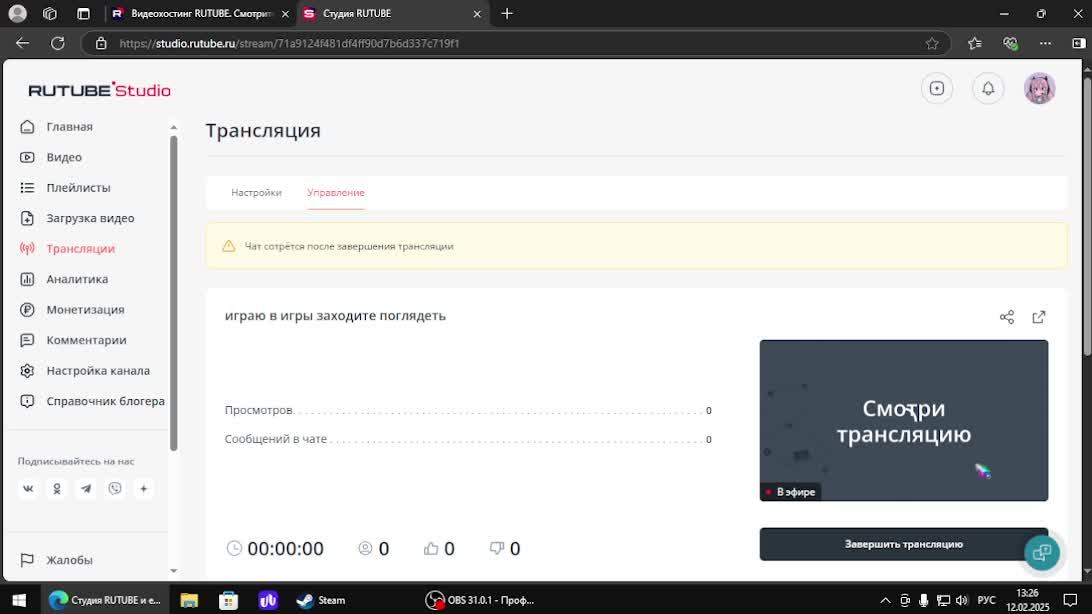
Task: Click the chat warning banner text
Action: point(349,246)
